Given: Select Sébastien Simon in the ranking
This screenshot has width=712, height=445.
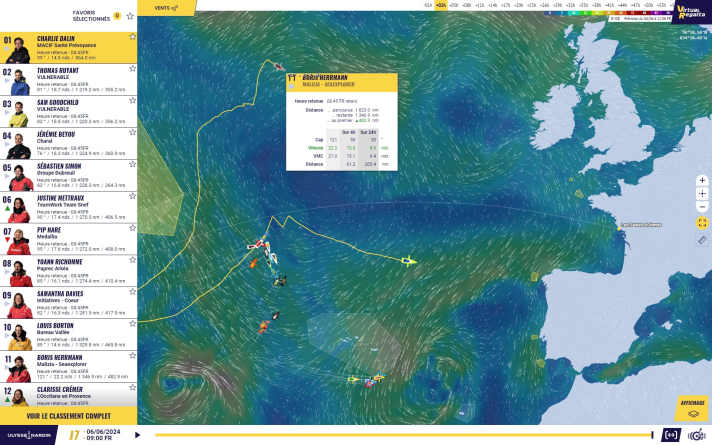Looking at the screenshot, I should tap(69, 175).
